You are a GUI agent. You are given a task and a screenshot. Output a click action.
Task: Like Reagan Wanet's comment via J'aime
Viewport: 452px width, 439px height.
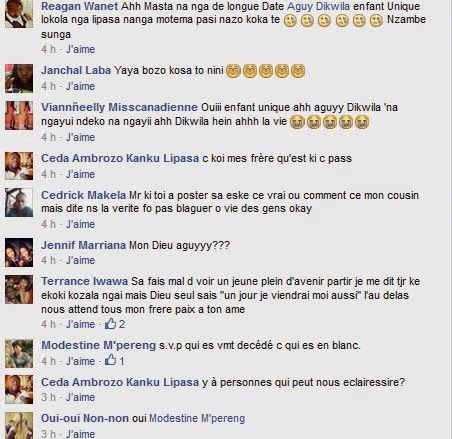pyautogui.click(x=80, y=49)
